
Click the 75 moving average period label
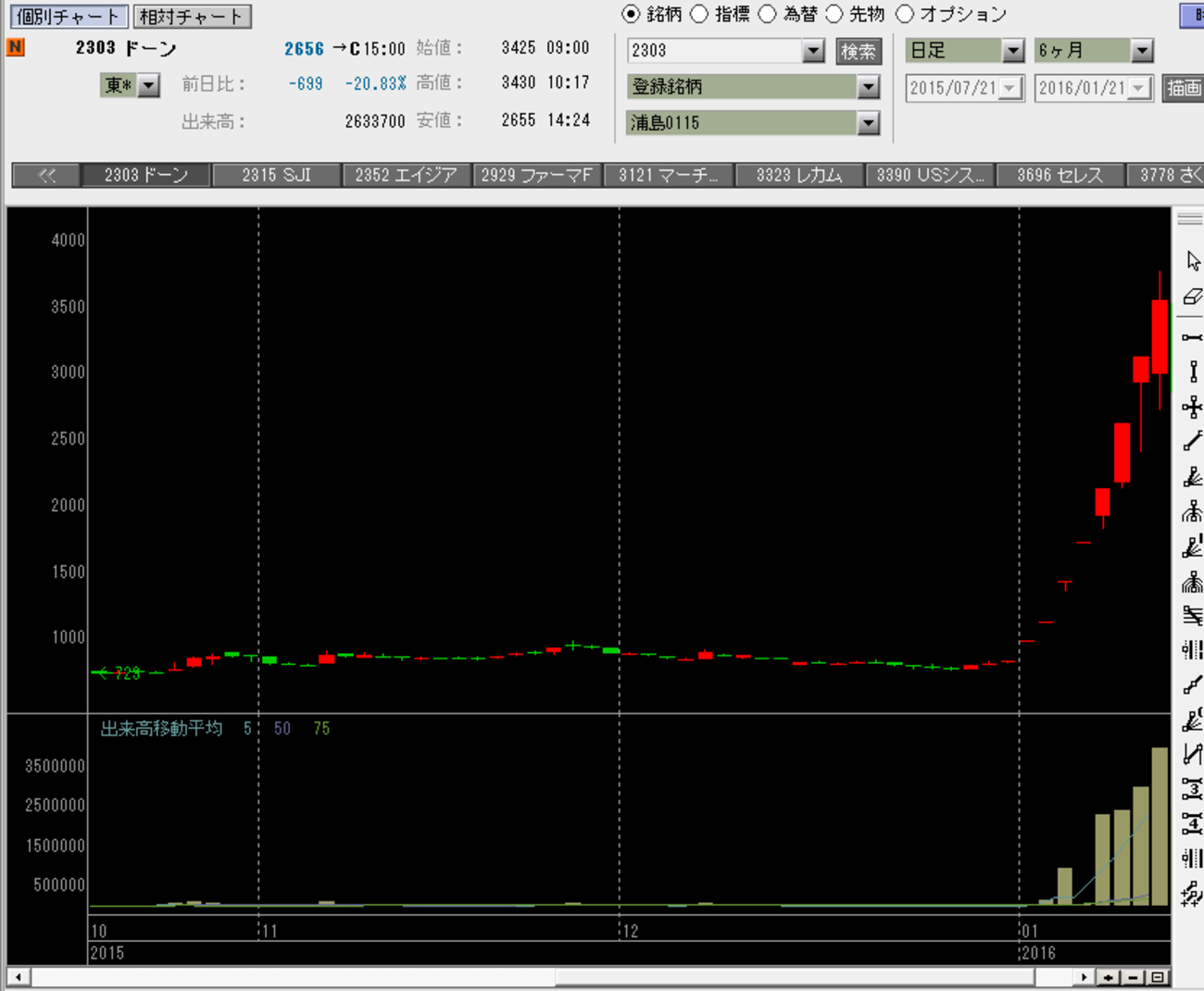coord(321,729)
